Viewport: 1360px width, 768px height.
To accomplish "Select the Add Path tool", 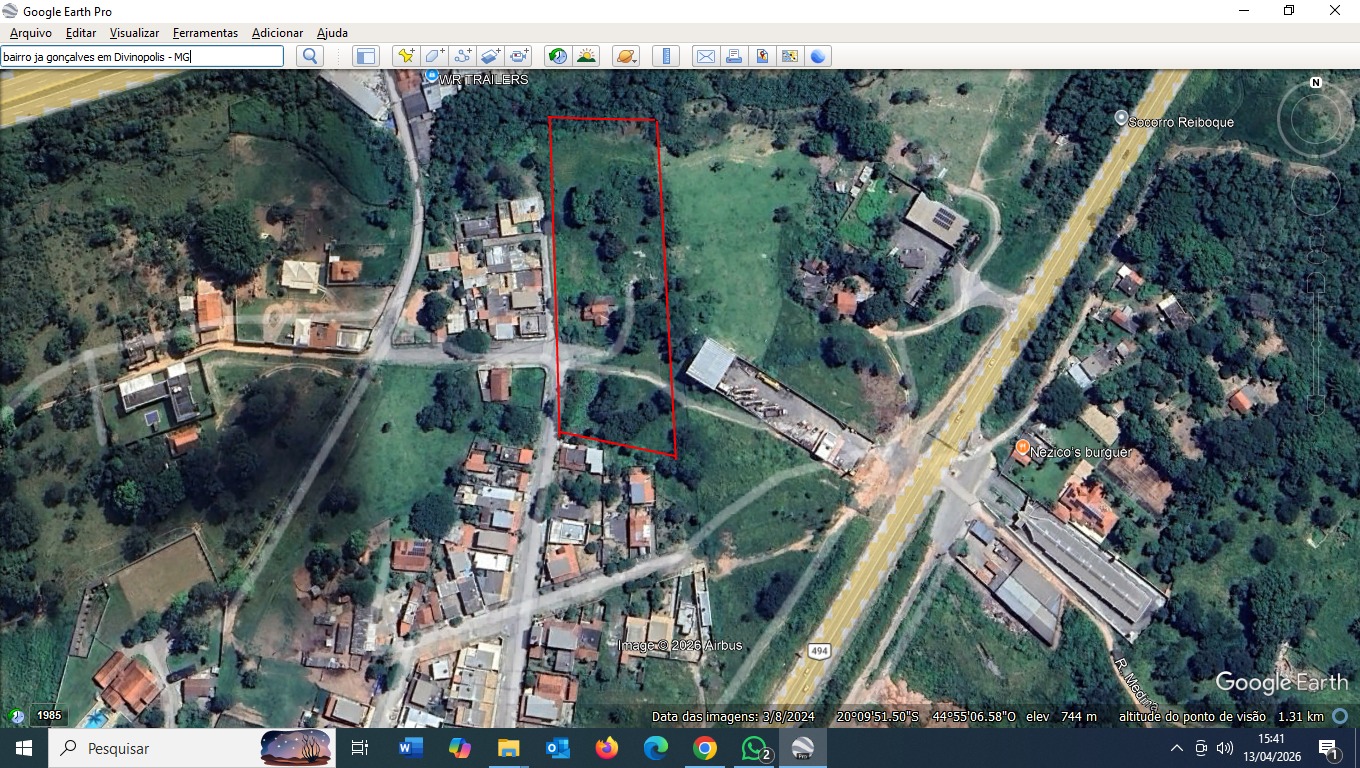I will (x=462, y=56).
